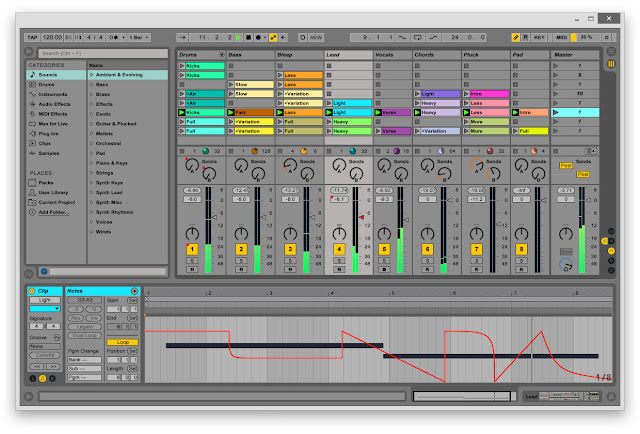Solo the Drums track with S button

[x=192, y=260]
